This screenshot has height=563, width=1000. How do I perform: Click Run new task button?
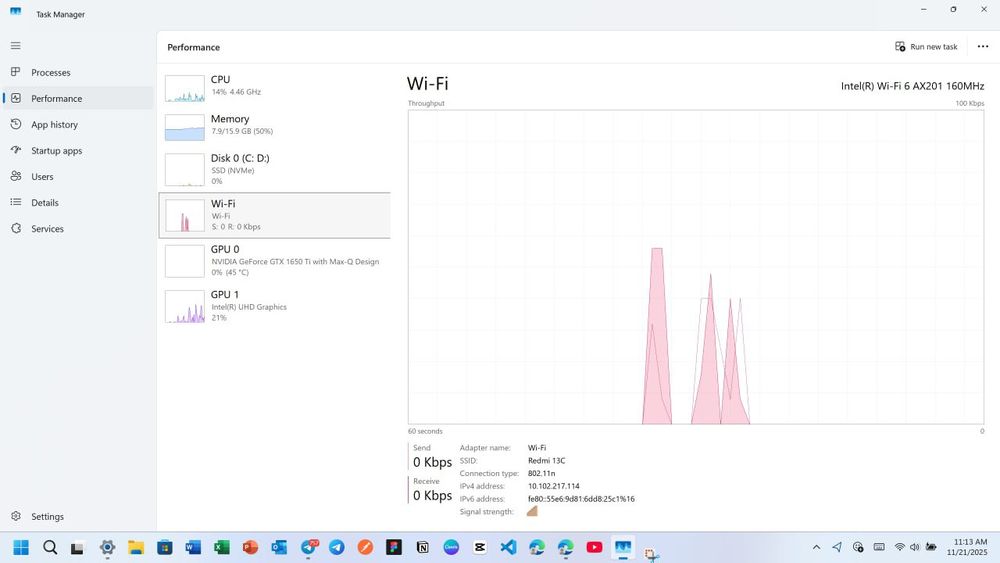tap(926, 47)
